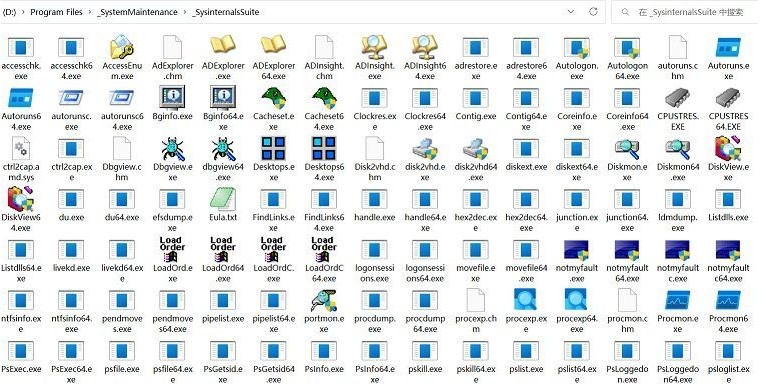Expand chevron after Program Files breadcrumb
Screen dimensions: 766x384
coord(90,12)
